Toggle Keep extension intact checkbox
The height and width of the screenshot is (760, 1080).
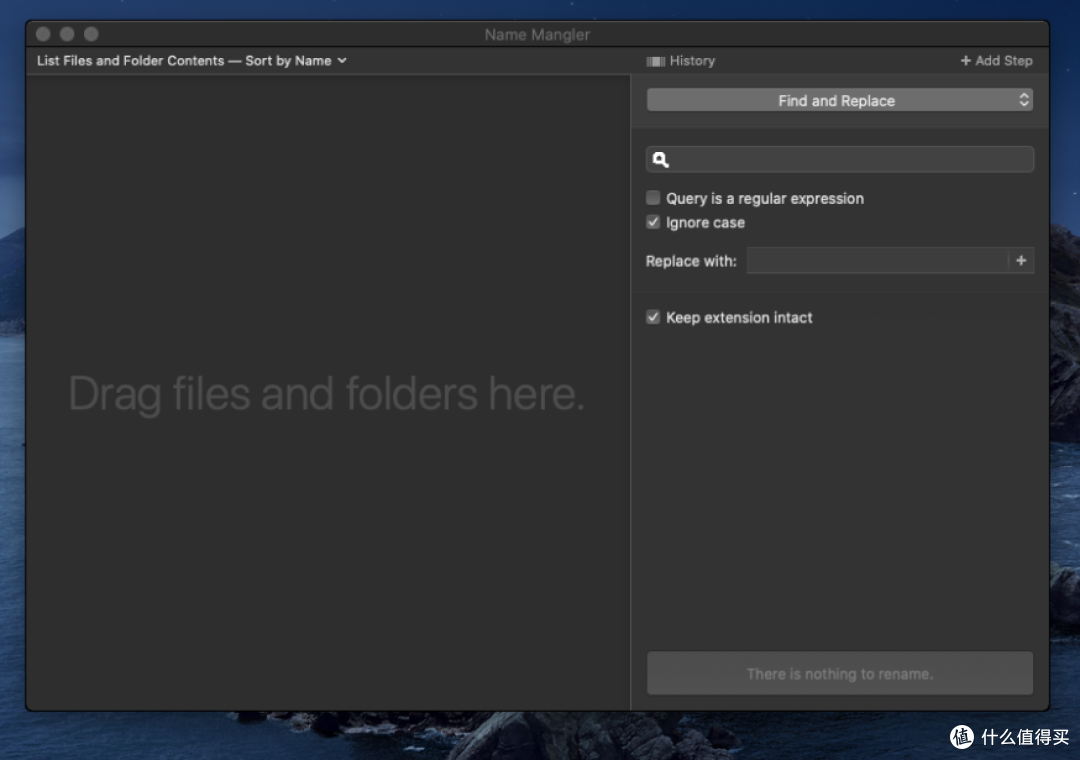[653, 317]
